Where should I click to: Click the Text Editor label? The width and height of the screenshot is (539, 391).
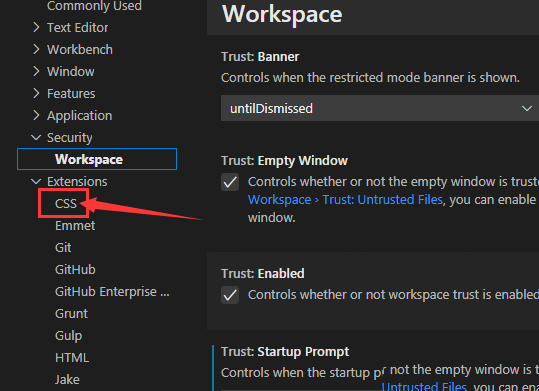coord(77,28)
